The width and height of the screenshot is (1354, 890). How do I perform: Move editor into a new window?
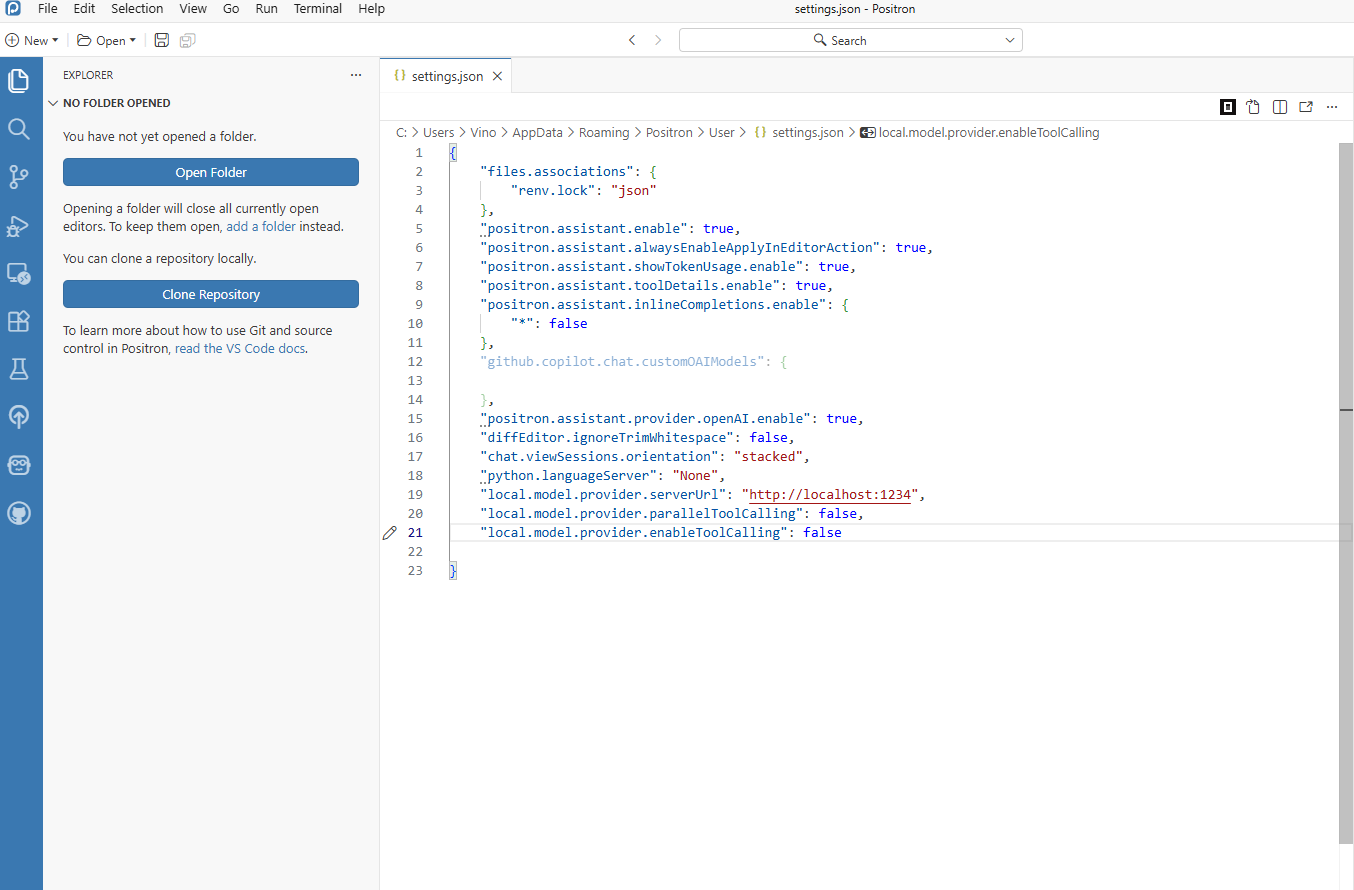click(x=1306, y=107)
